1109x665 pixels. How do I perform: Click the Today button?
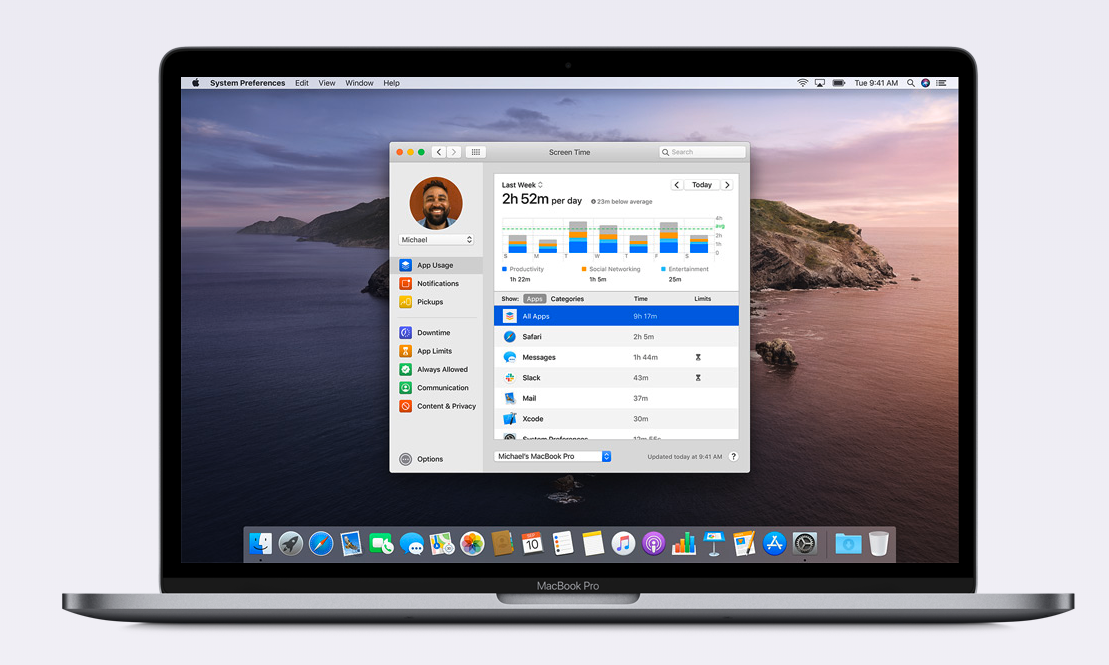click(702, 185)
